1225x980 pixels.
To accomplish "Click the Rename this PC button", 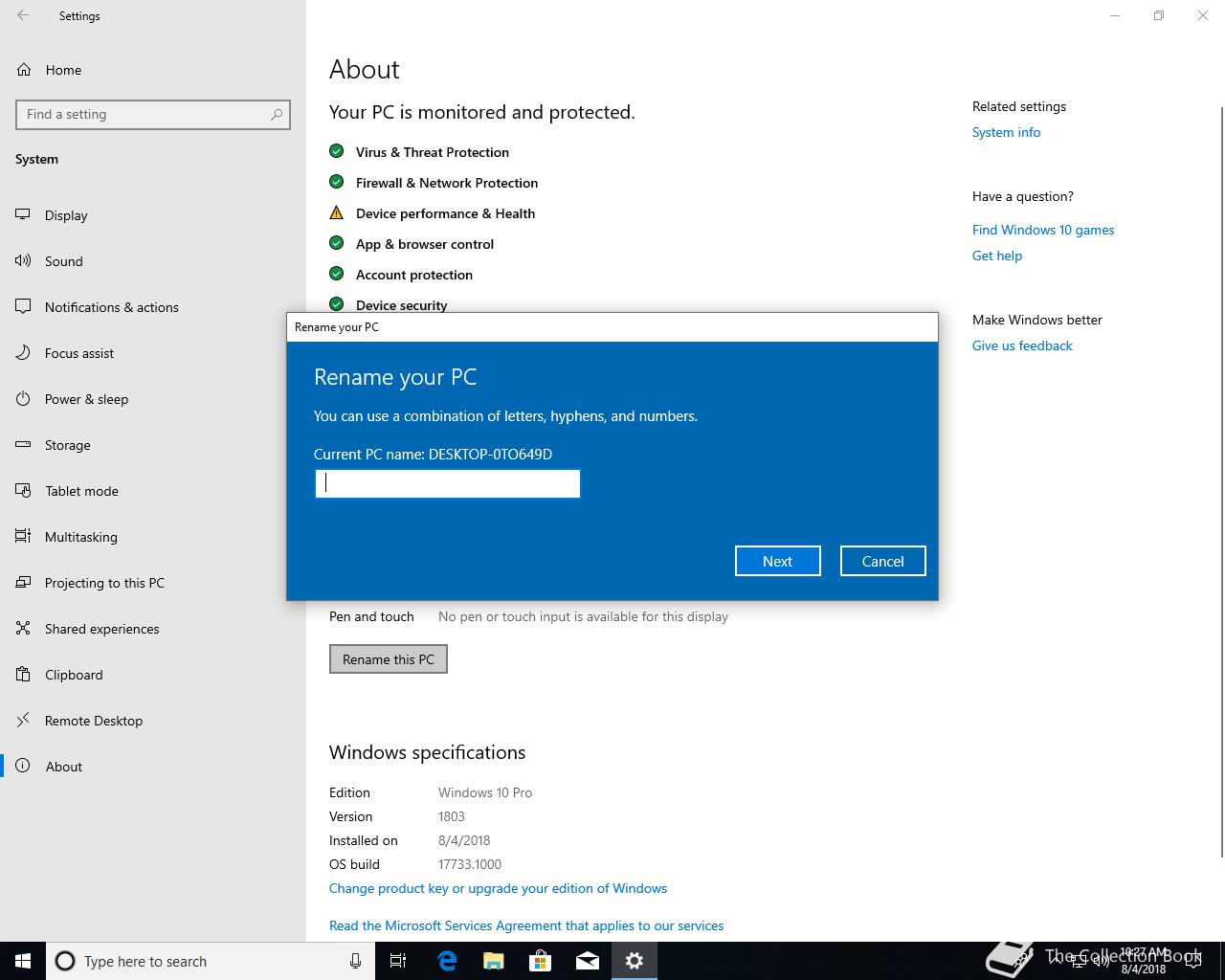I will coord(389,658).
